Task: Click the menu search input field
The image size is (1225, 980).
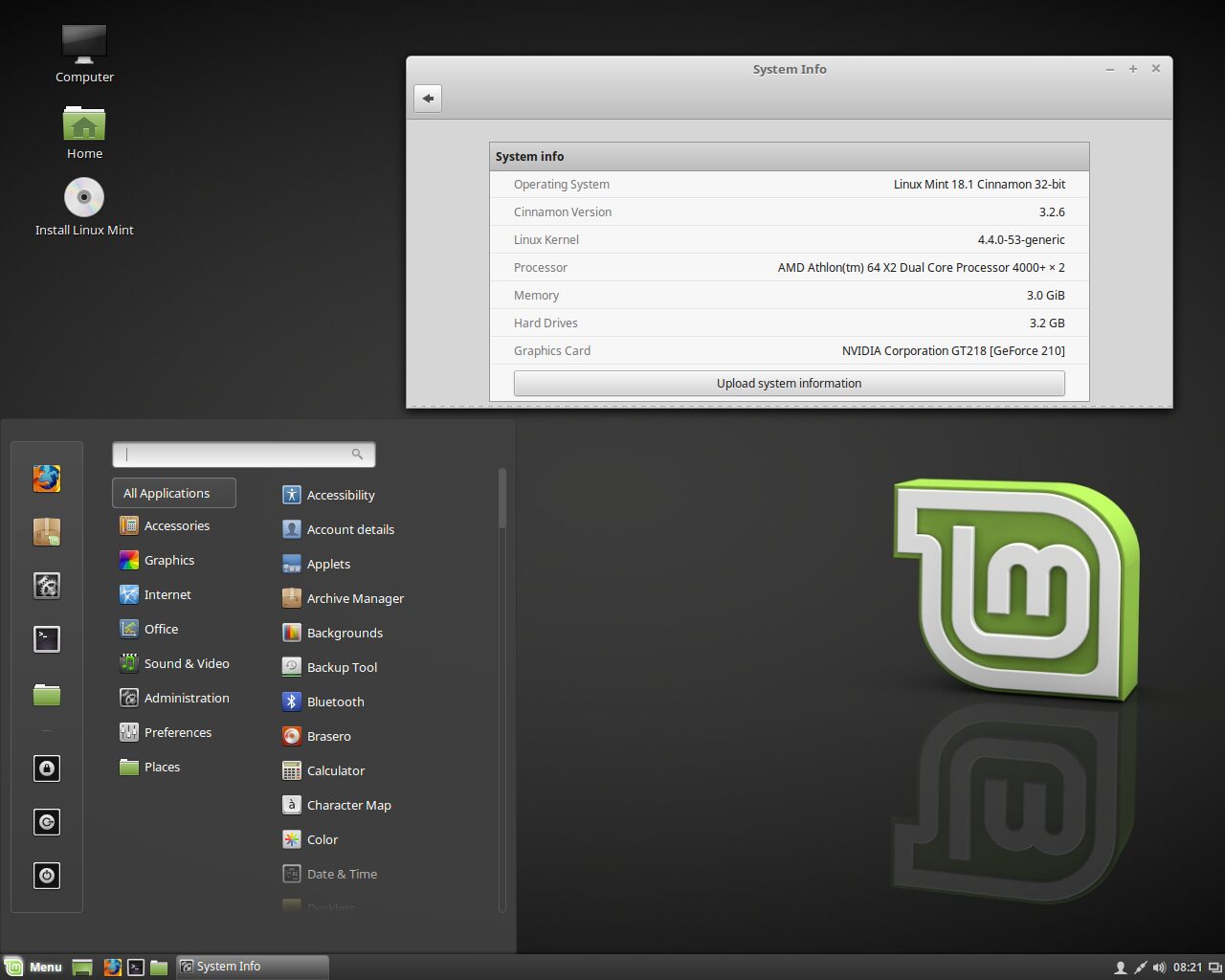Action: pos(244,455)
